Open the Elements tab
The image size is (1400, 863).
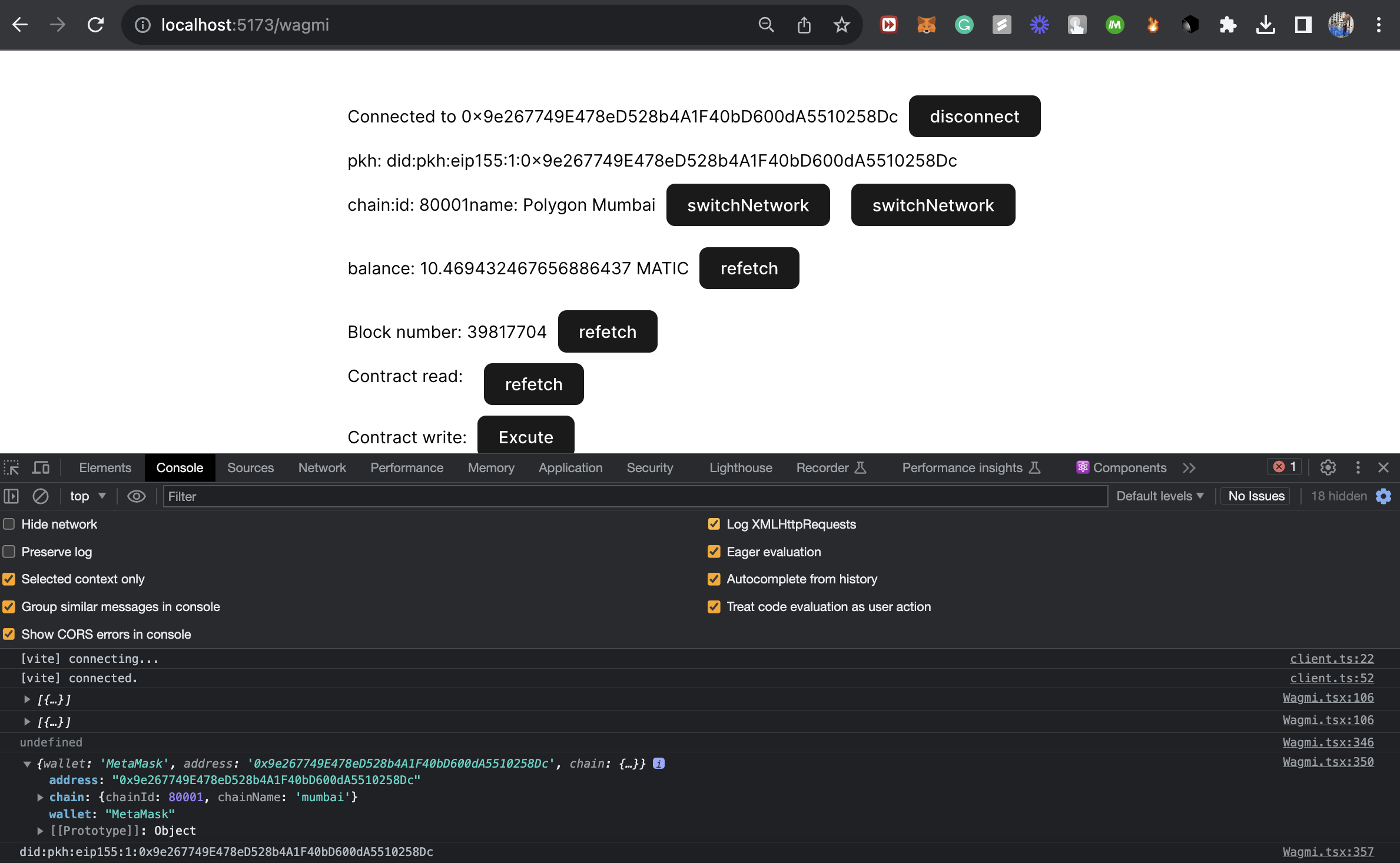click(x=105, y=467)
